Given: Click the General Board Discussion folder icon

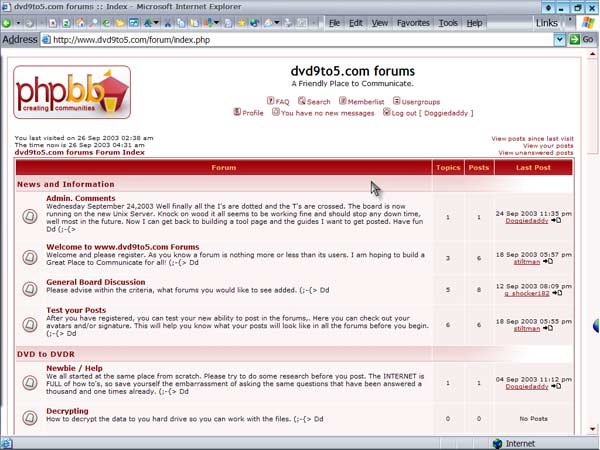Looking at the screenshot, I should coord(29,289).
